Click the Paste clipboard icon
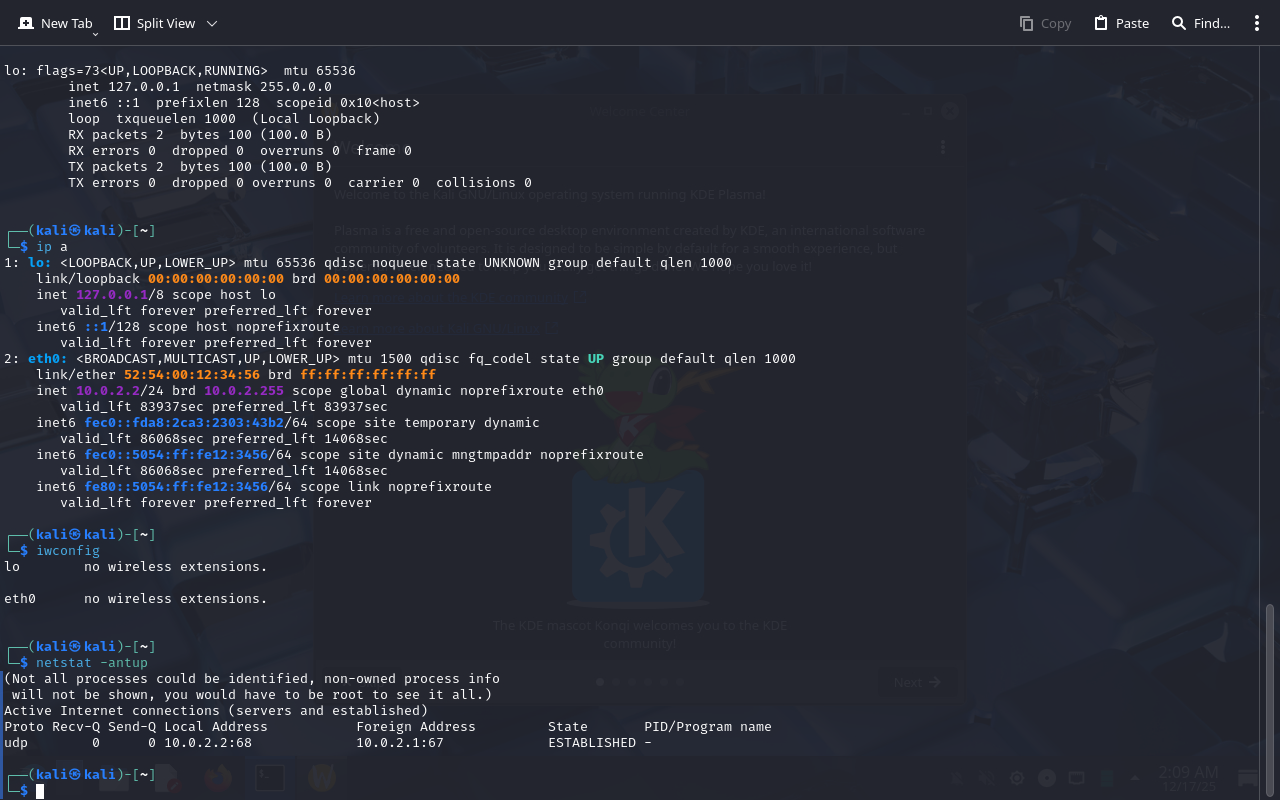 pos(1101,23)
